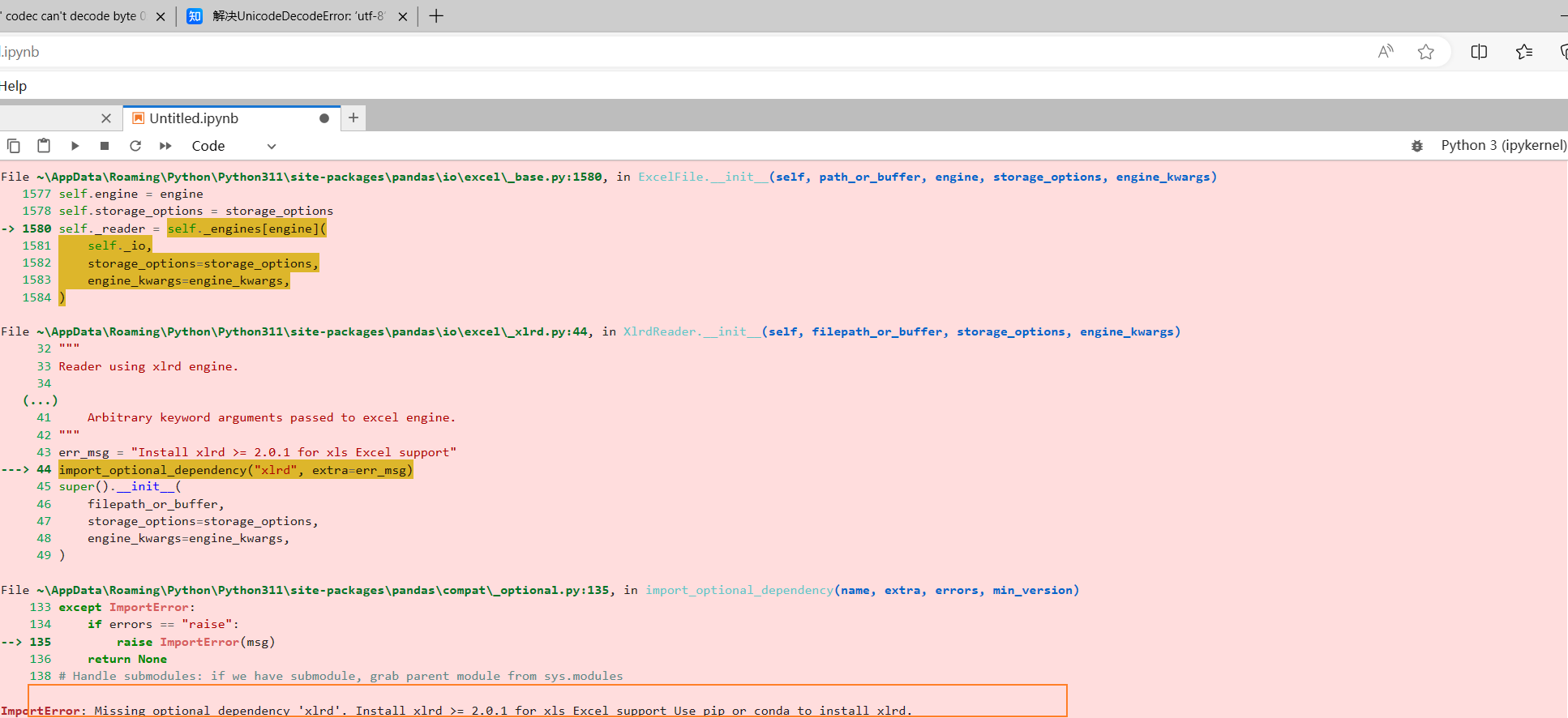This screenshot has height=718, width=1568.
Task: Click the '# Handle submodules' comment line 138
Action: coord(341,676)
